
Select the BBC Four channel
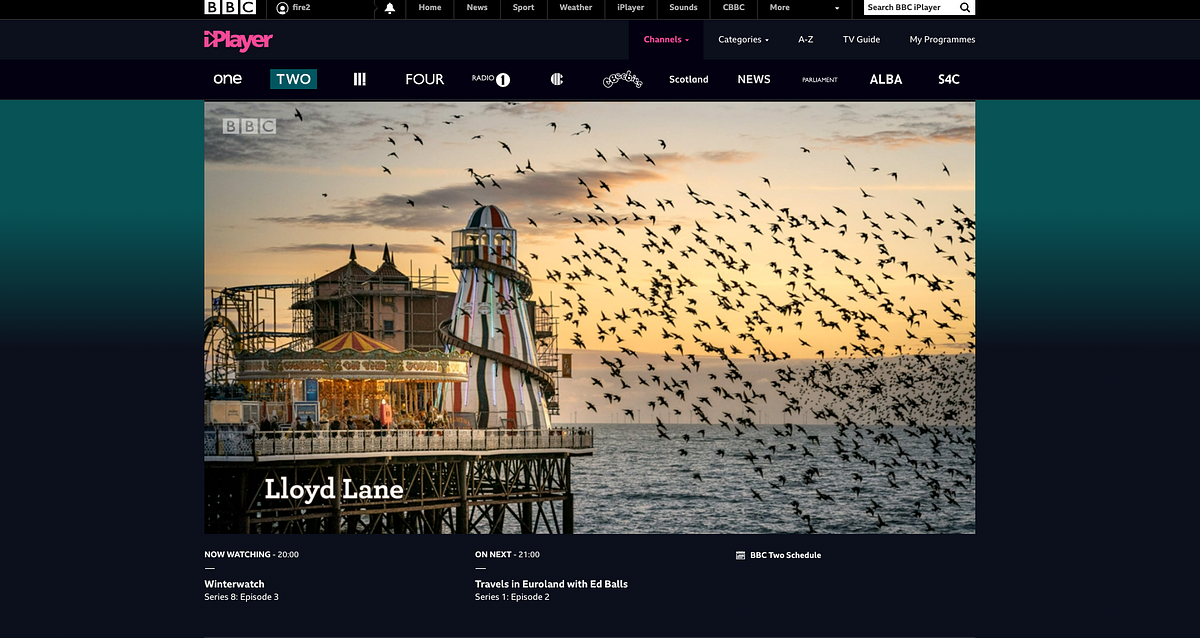tap(424, 79)
